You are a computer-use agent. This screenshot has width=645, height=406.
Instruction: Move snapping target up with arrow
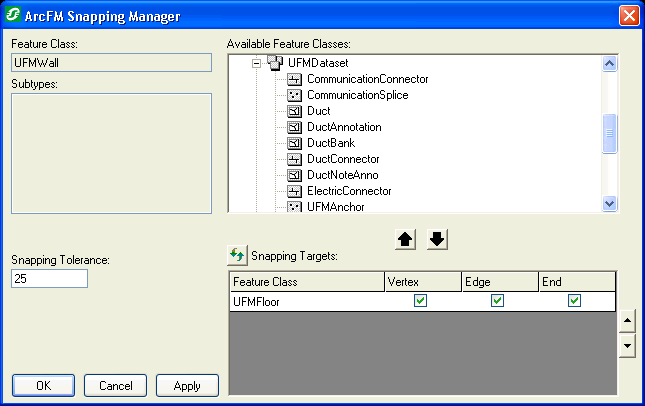tap(406, 239)
